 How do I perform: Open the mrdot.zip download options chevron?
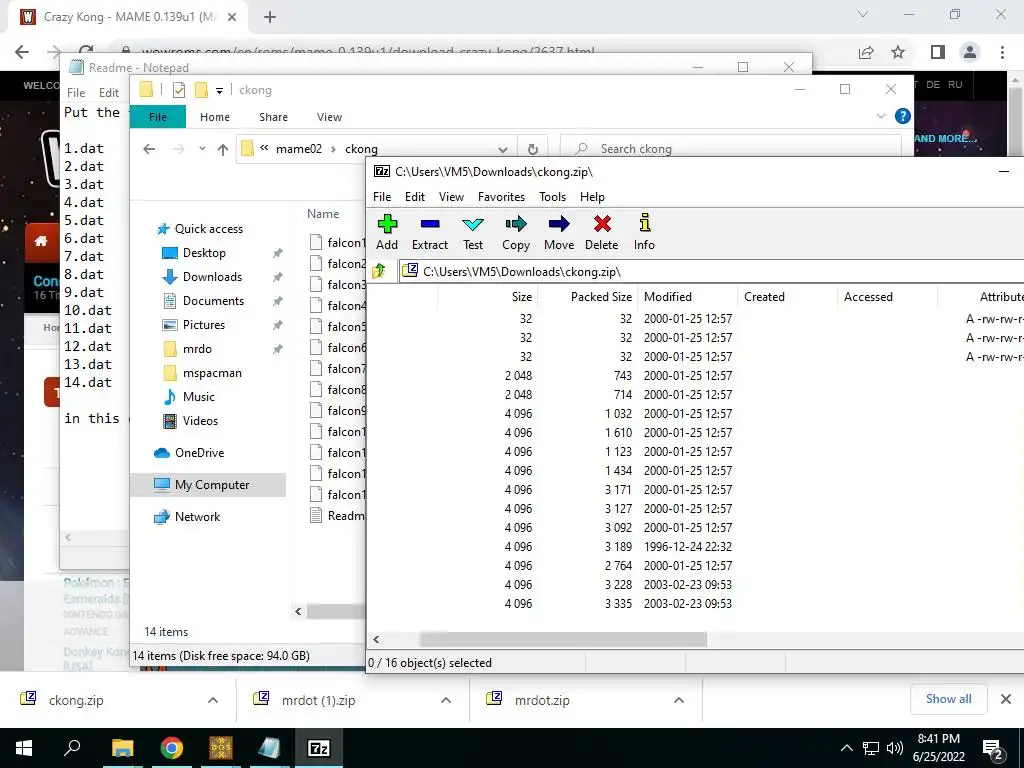point(679,700)
